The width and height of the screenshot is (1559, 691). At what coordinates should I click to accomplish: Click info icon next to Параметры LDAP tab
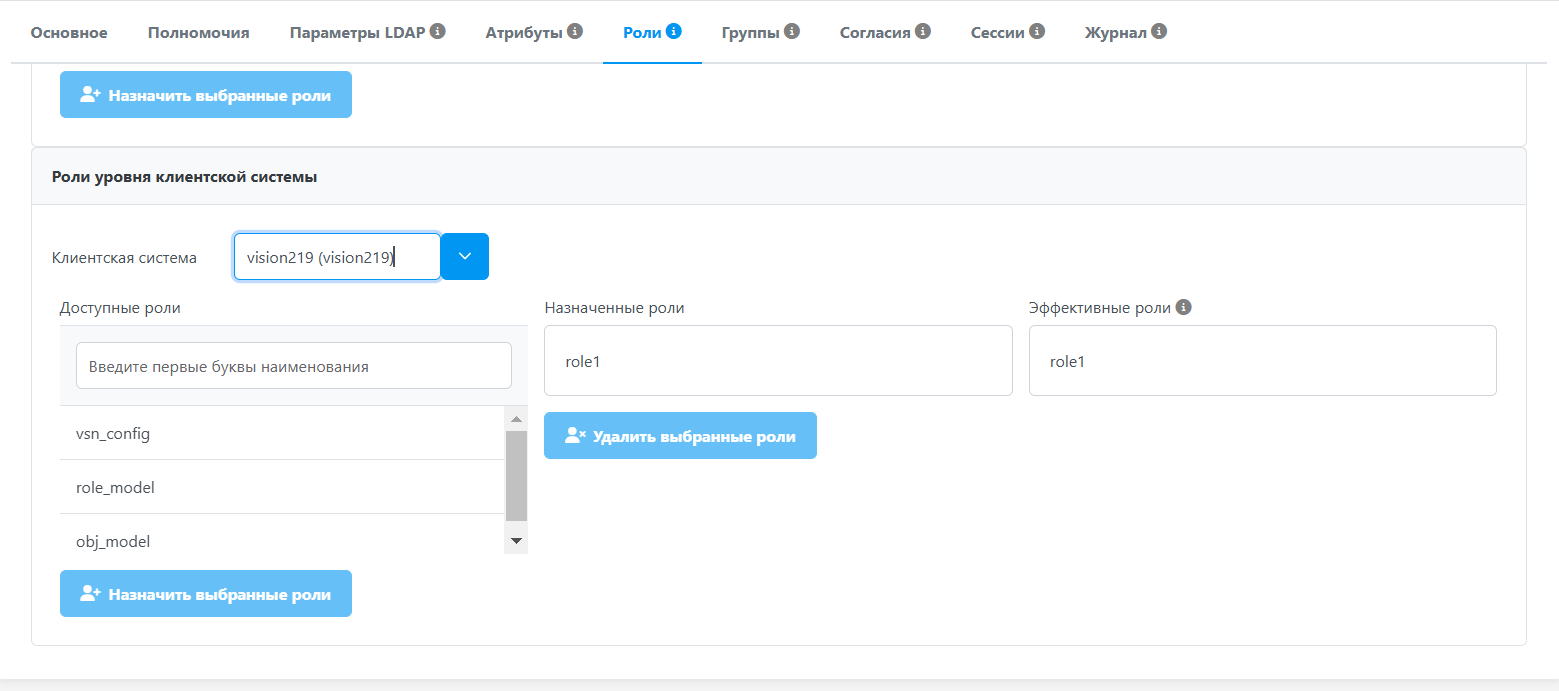(x=438, y=31)
